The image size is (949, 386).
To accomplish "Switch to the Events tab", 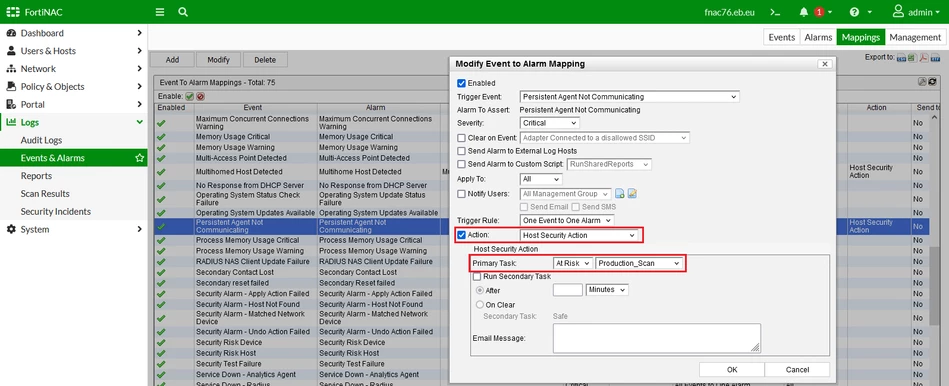I will point(781,38).
